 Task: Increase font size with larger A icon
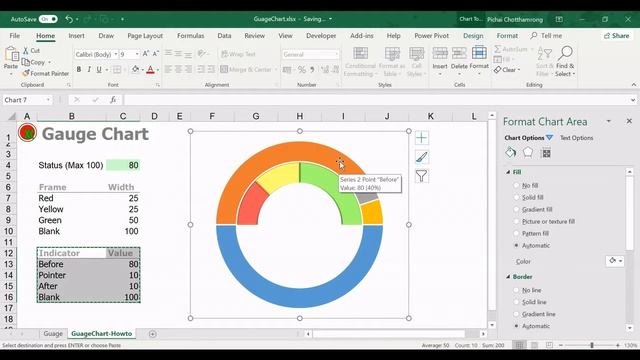coord(146,54)
